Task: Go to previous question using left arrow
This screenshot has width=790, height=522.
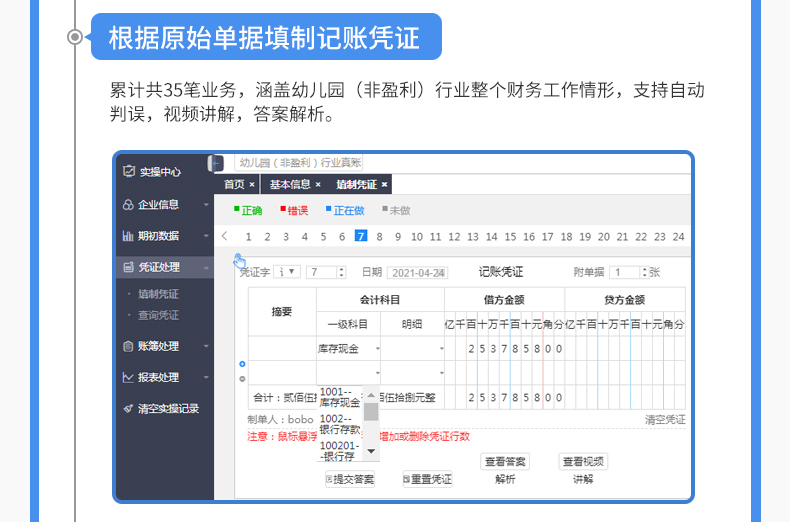Action: click(x=225, y=236)
